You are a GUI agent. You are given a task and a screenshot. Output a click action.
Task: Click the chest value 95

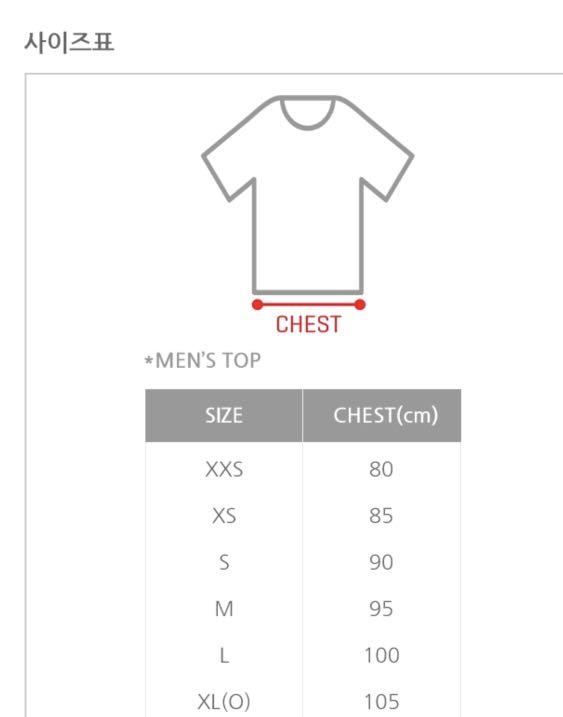[381, 609]
